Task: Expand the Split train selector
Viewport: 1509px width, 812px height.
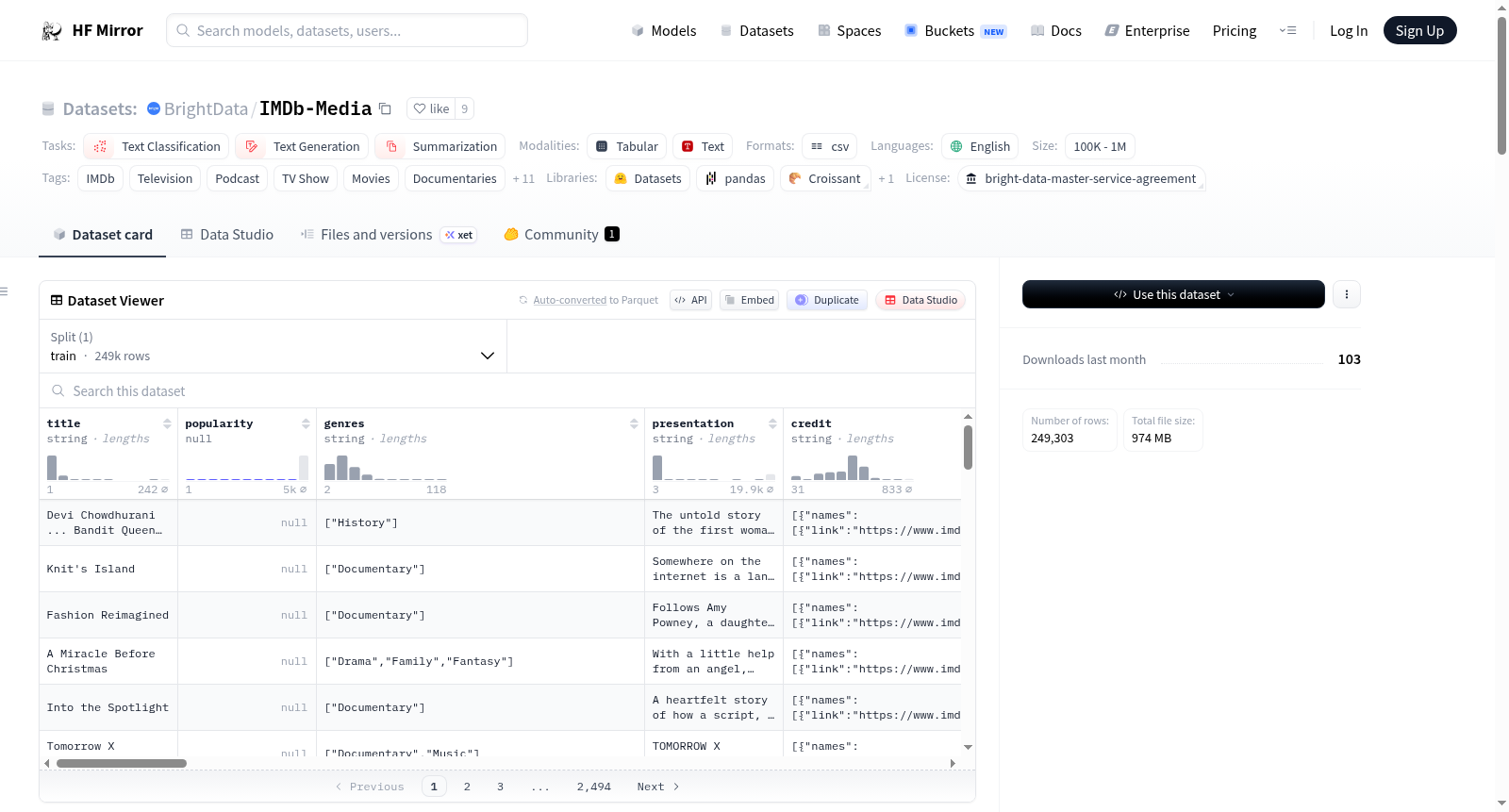Action: point(273,346)
